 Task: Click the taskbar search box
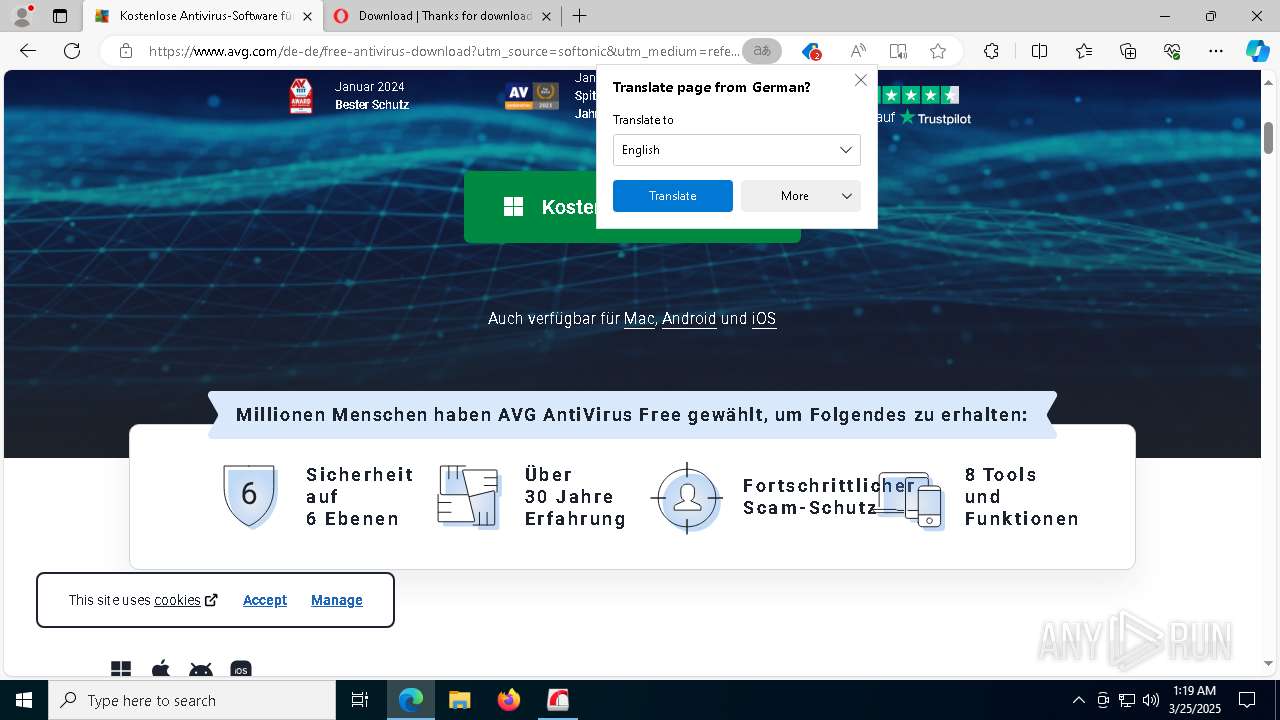[x=192, y=700]
